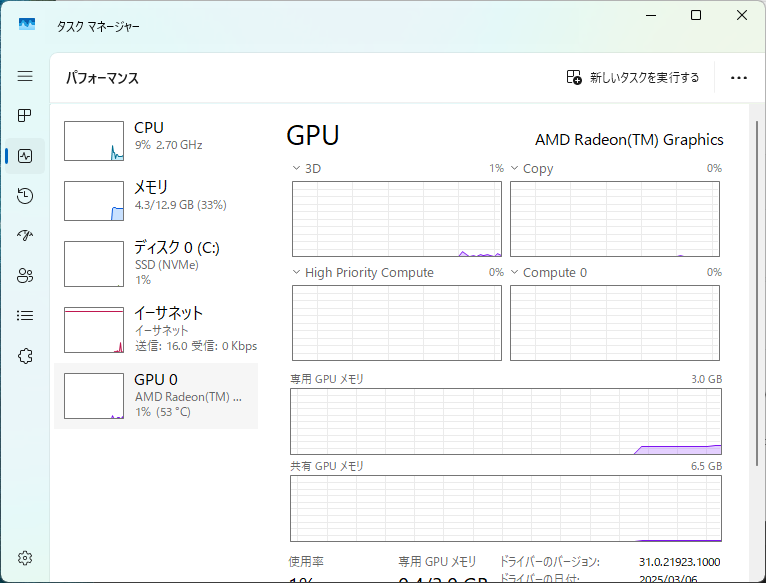The image size is (766, 583).
Task: Select イーサネット network resource
Action: [x=156, y=328]
